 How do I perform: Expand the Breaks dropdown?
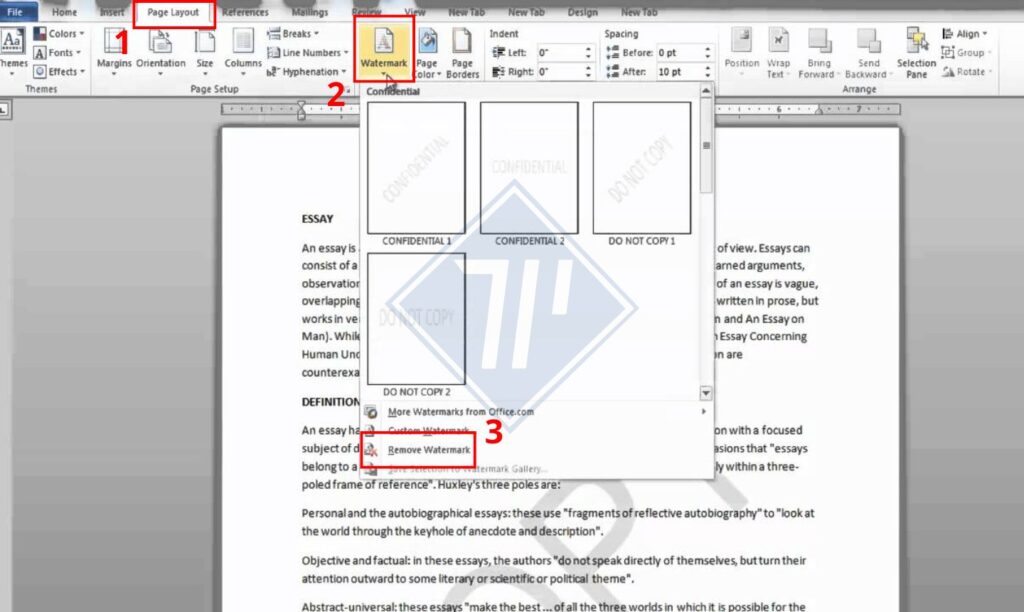(293, 33)
